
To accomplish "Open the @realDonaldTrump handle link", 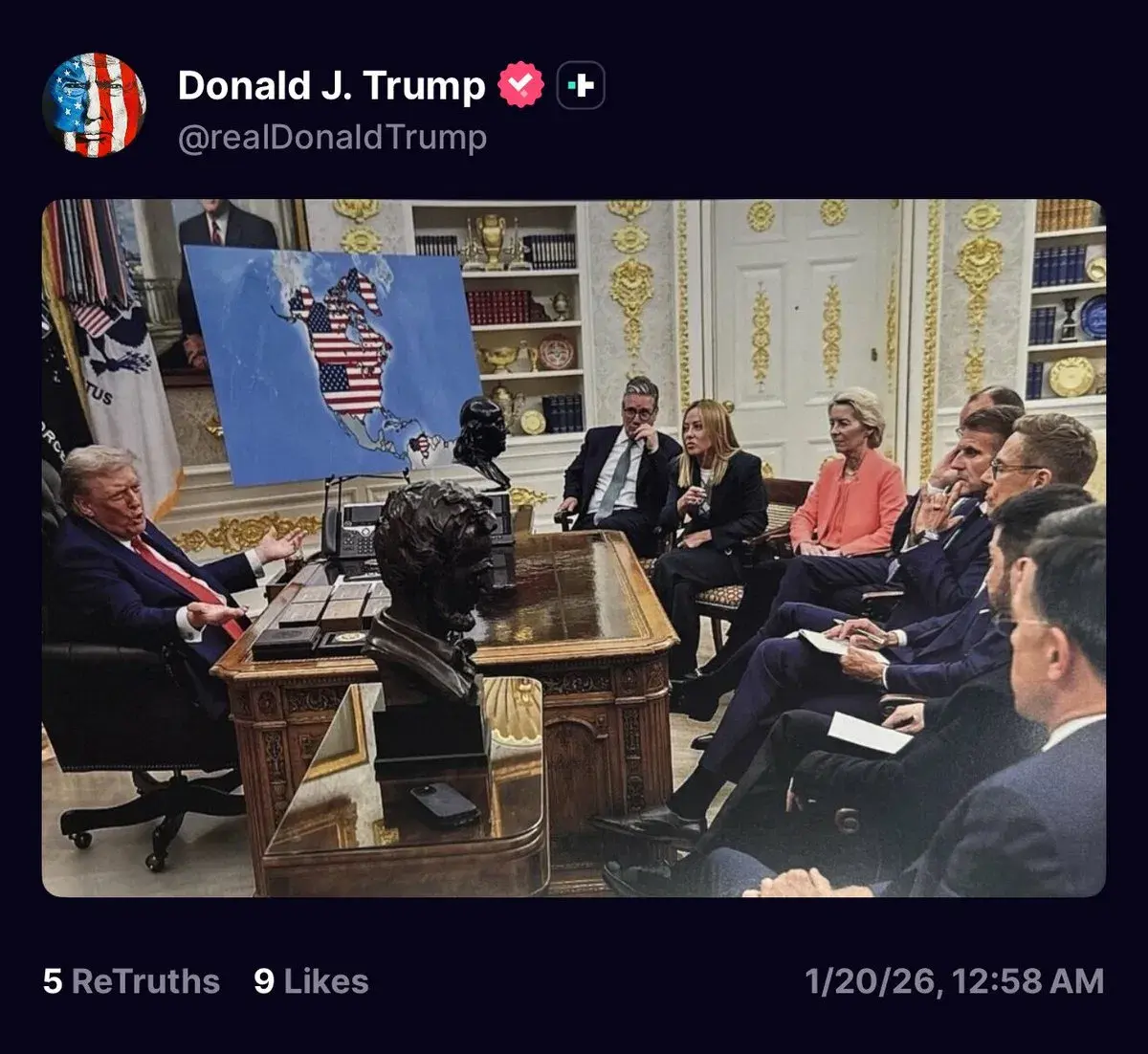I will (332, 138).
